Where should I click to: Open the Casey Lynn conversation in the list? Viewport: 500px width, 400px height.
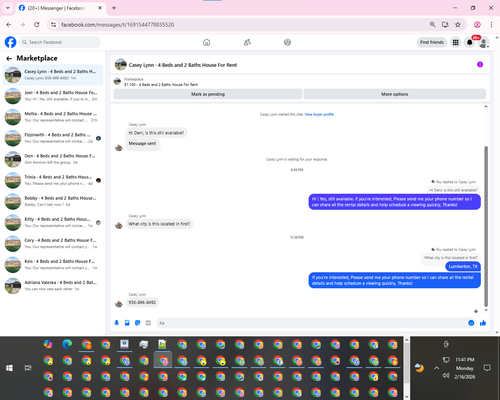pos(53,75)
